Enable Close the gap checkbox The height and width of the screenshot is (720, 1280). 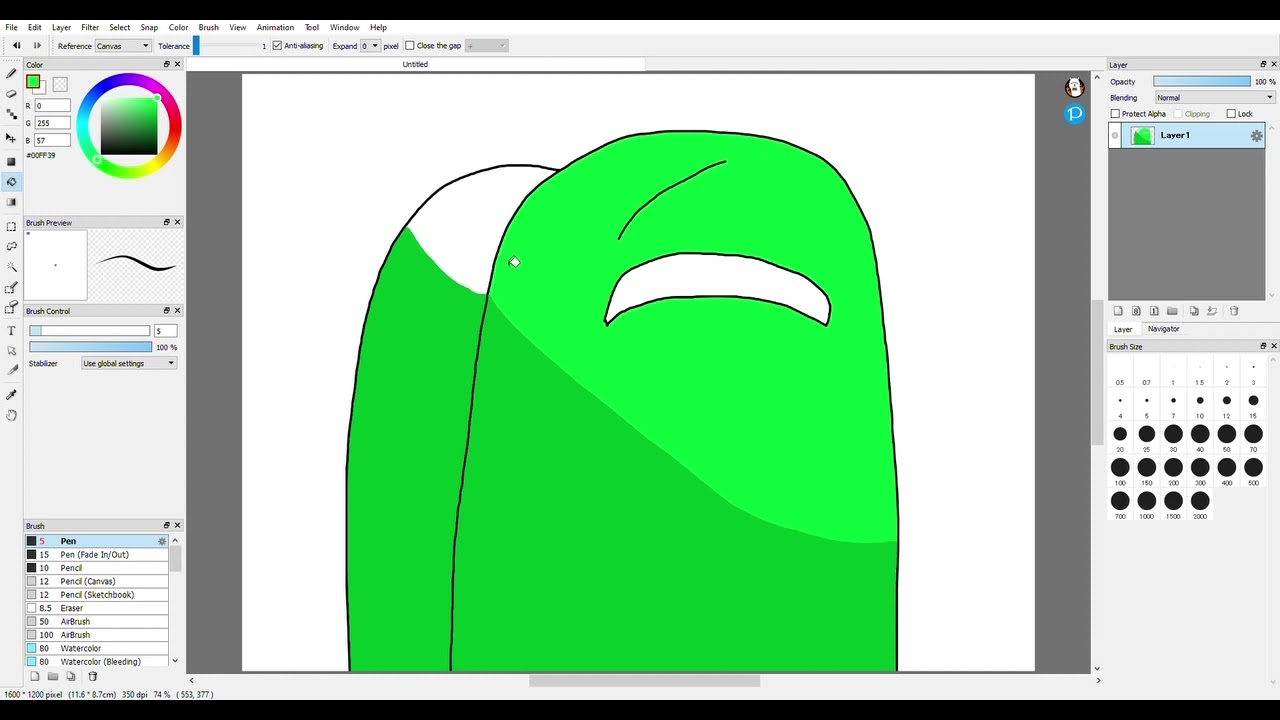coord(409,46)
